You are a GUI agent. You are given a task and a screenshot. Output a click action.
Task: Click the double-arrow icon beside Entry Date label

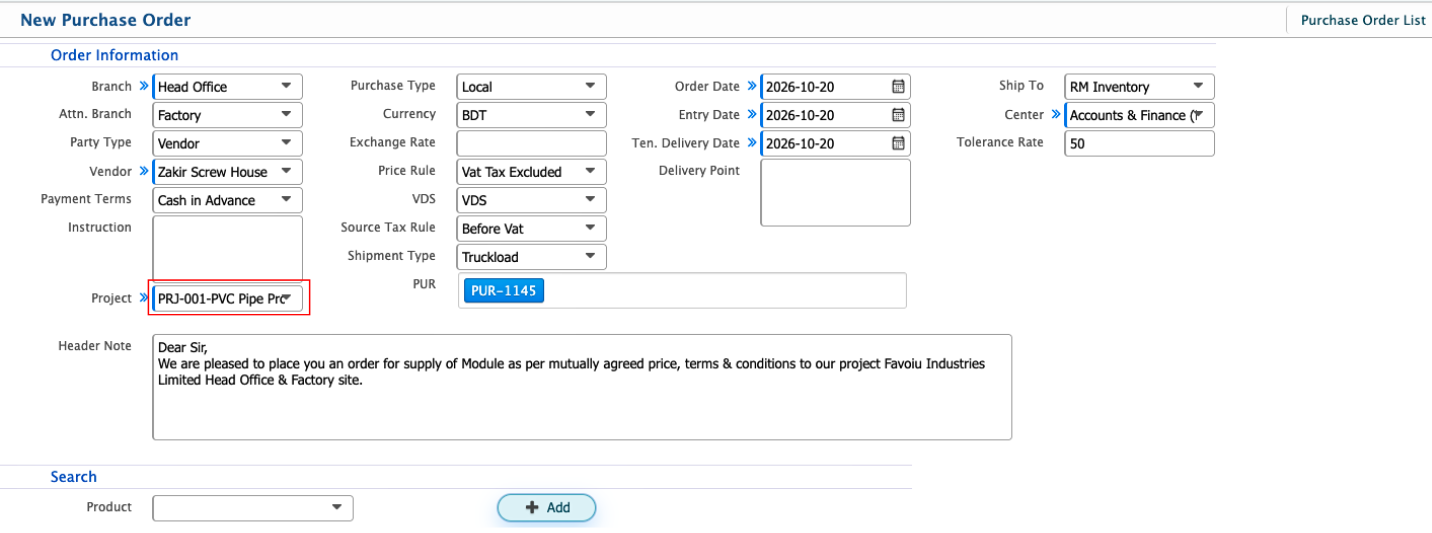coord(751,114)
